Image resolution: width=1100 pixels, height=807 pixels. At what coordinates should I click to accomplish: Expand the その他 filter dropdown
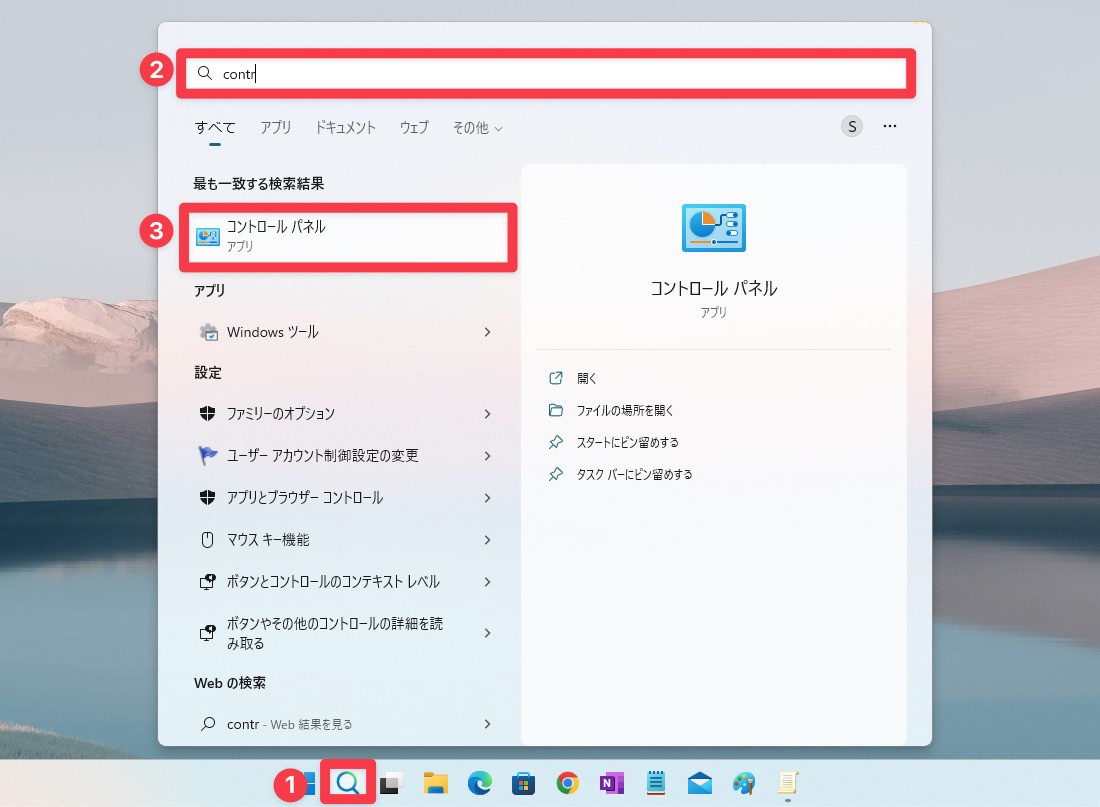point(477,128)
